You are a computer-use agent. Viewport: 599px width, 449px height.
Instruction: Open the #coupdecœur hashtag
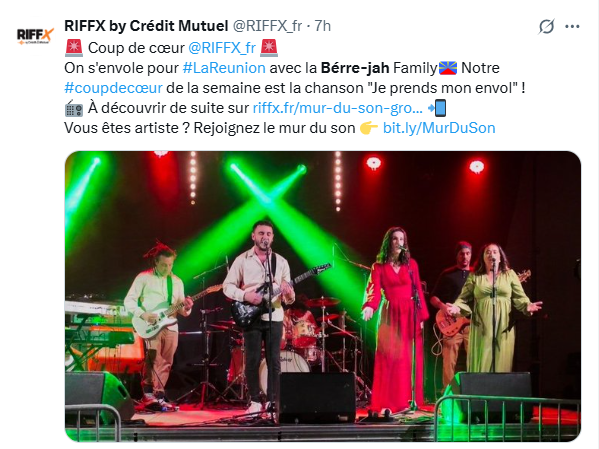pyautogui.click(x=113, y=88)
